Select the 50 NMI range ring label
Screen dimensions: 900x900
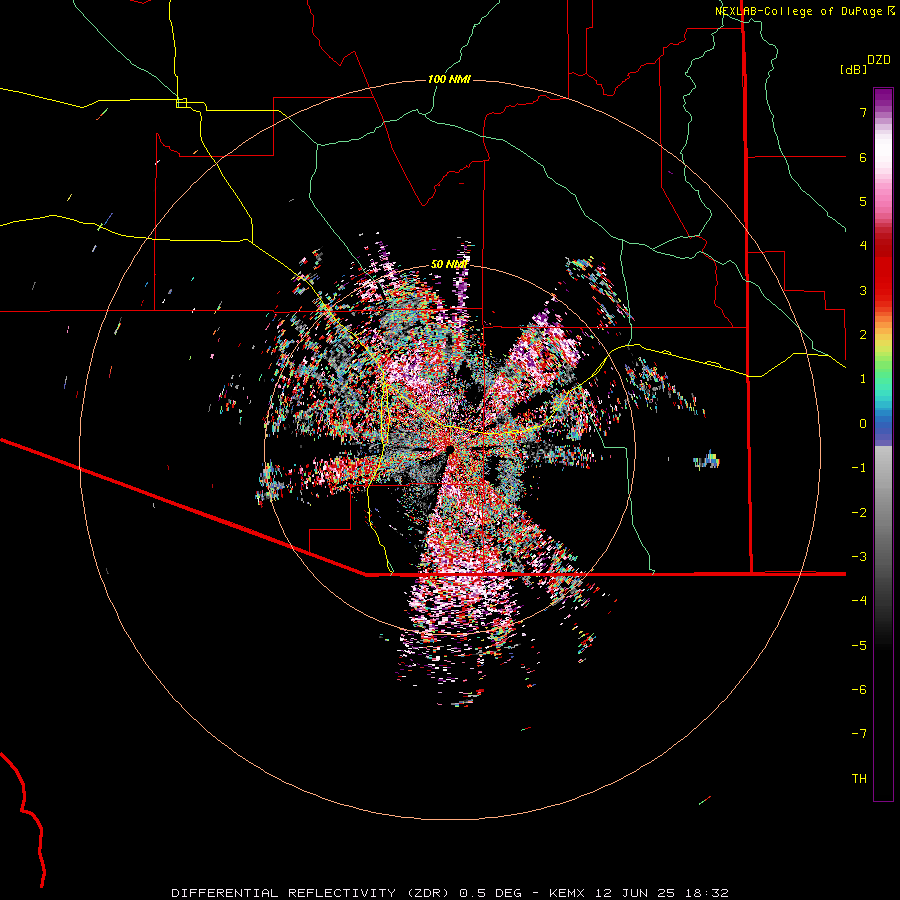pos(449,264)
